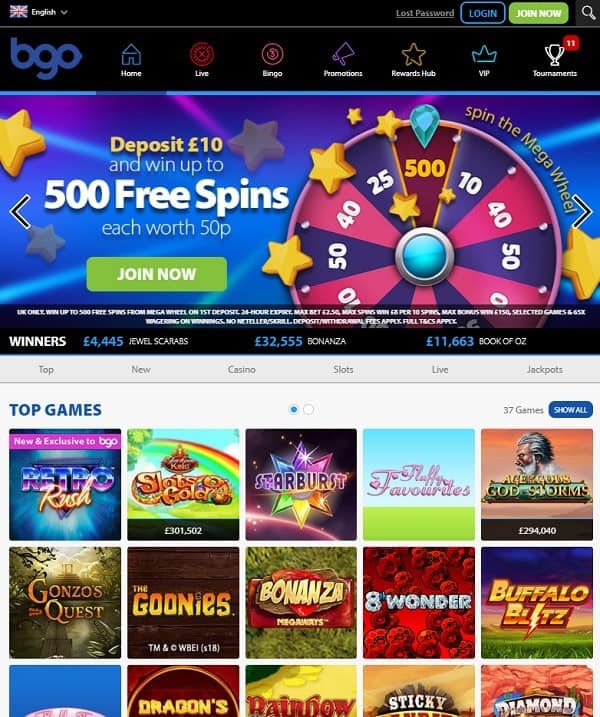The image size is (600, 717).
Task: Open the search magnifier icon
Action: click(589, 12)
